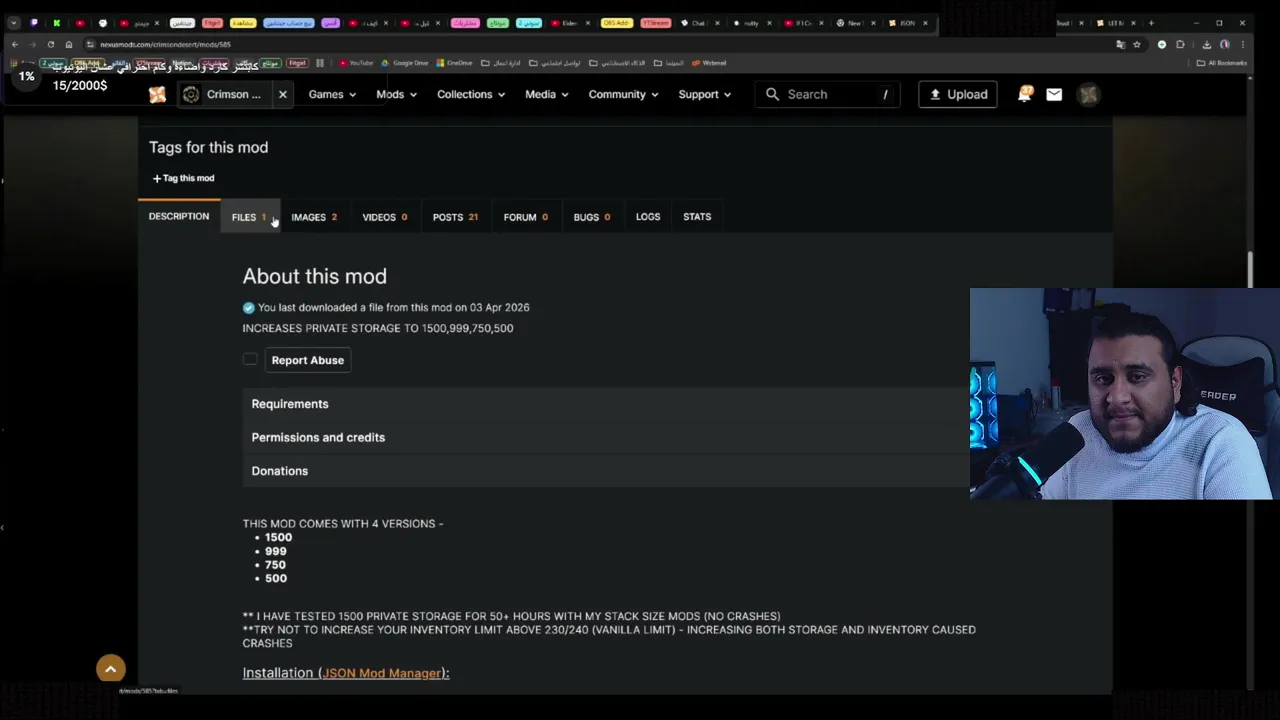Image resolution: width=1280 pixels, height=720 pixels.
Task: Switch to the Description tab
Action: point(179,216)
